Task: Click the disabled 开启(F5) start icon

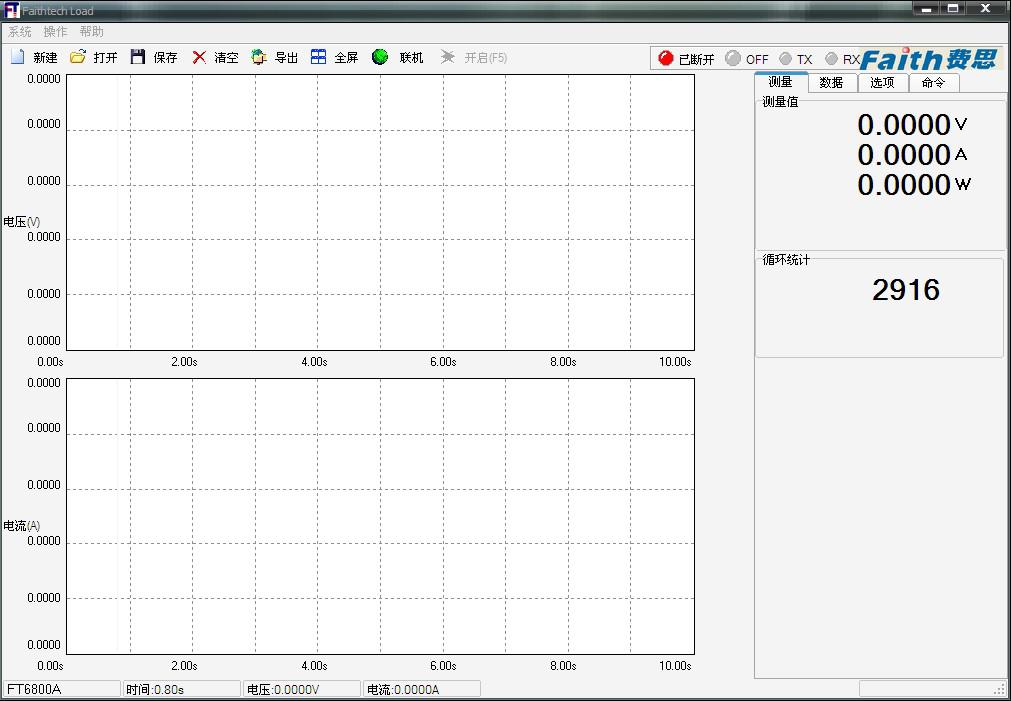Action: (x=447, y=57)
